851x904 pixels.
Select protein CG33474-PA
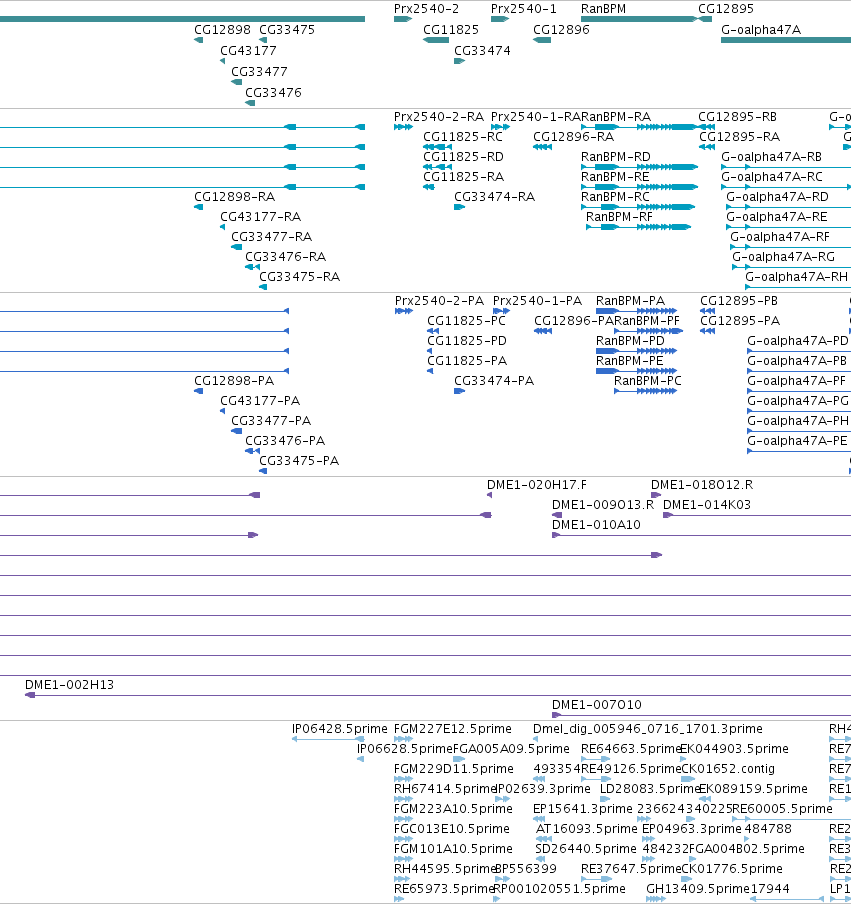(494, 381)
